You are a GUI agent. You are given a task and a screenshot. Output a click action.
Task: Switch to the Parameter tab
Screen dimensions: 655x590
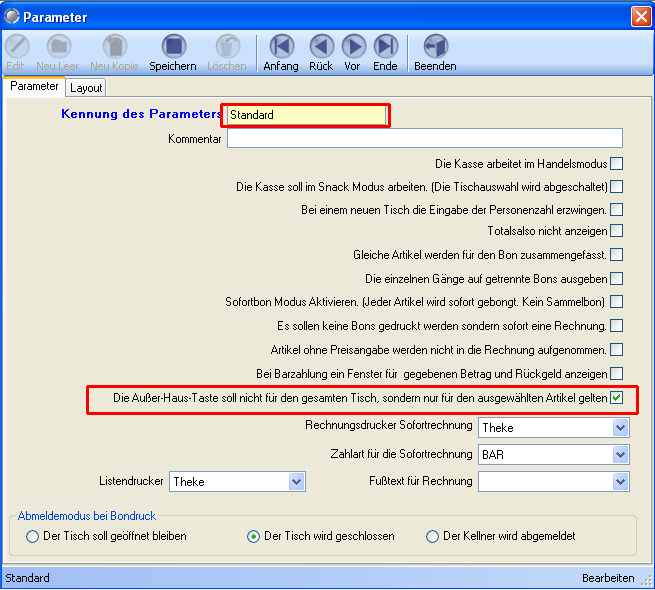point(34,86)
